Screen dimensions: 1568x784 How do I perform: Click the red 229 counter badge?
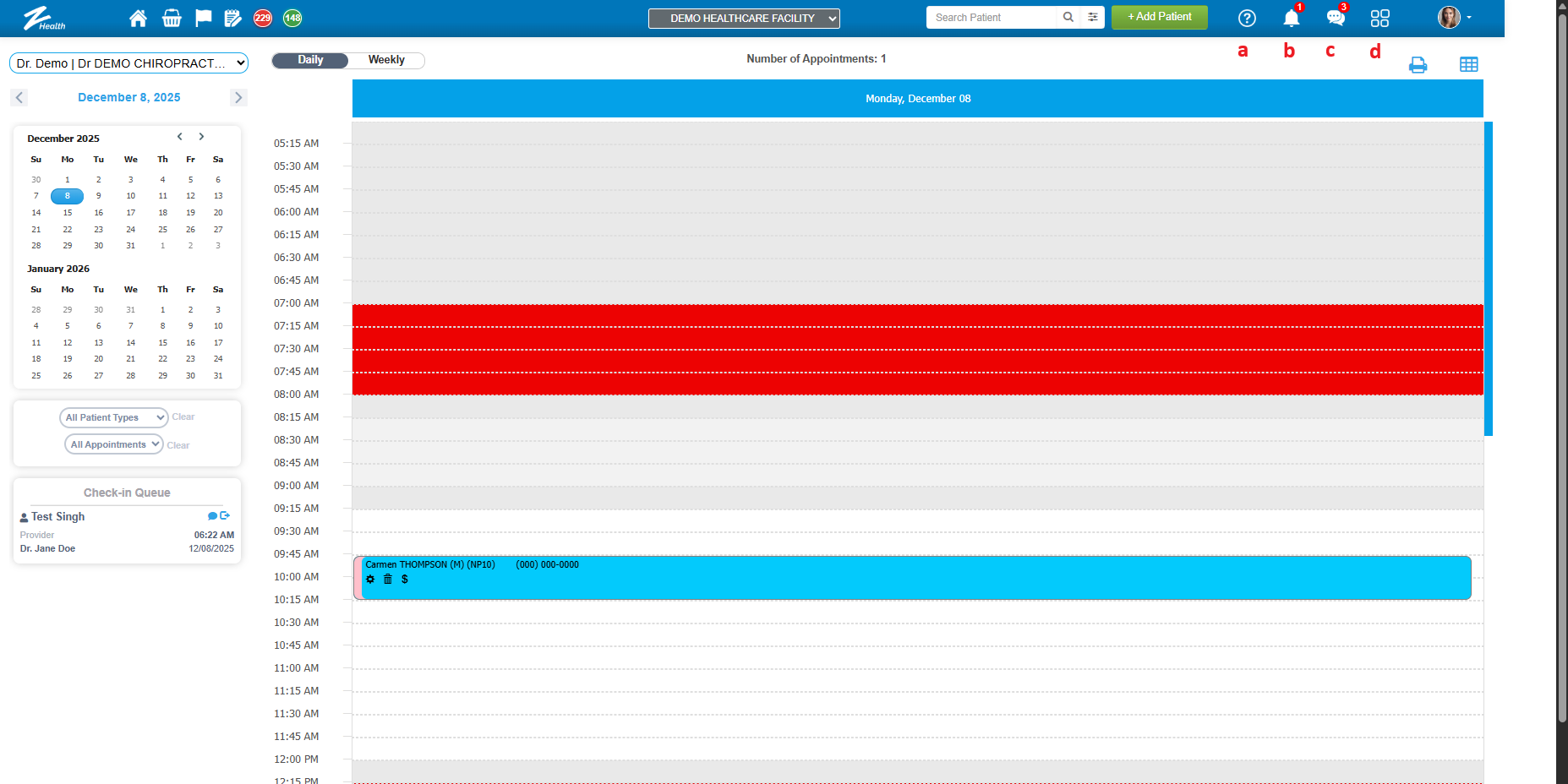(x=263, y=18)
